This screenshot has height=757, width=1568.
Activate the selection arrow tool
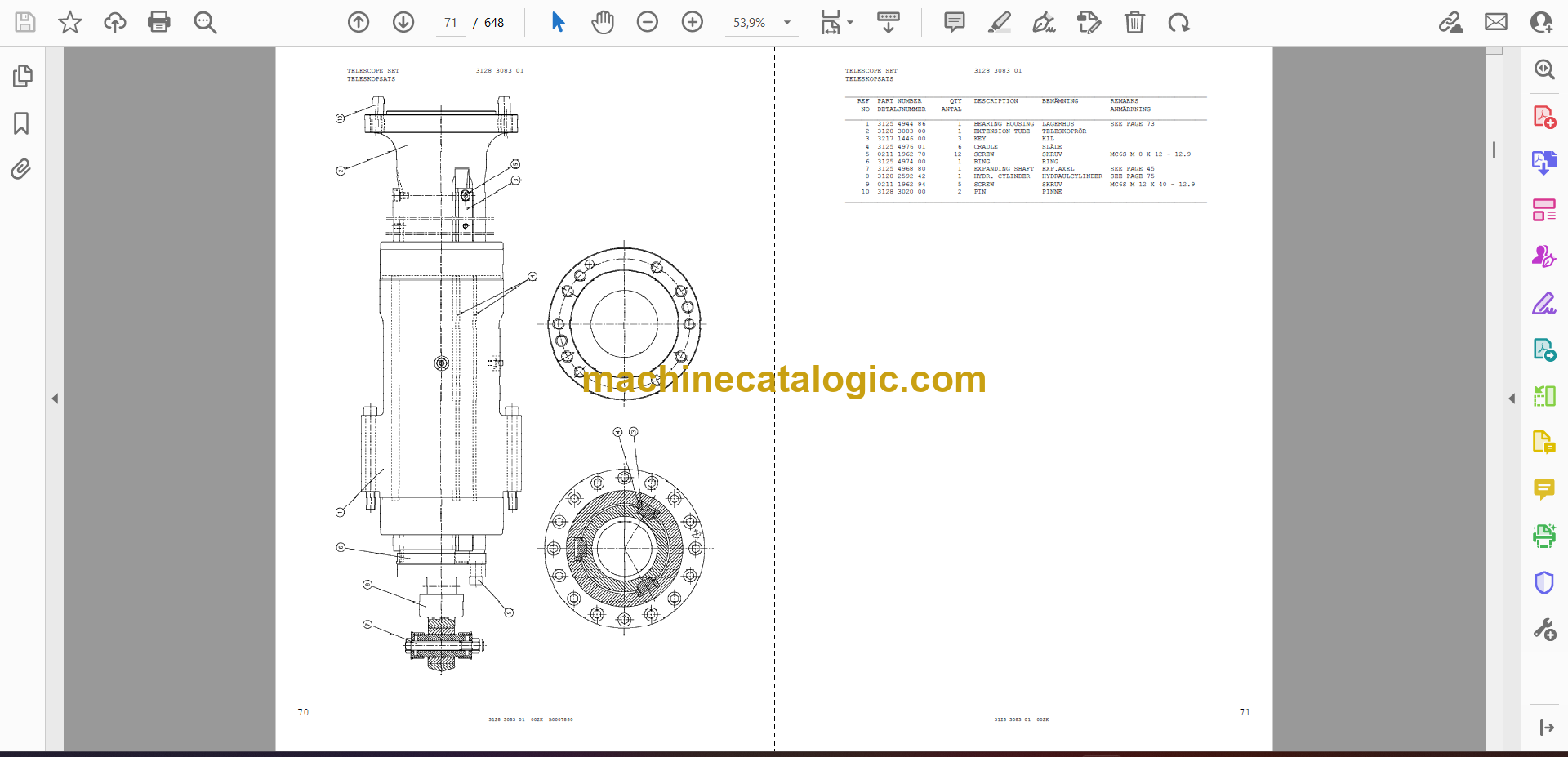(558, 22)
